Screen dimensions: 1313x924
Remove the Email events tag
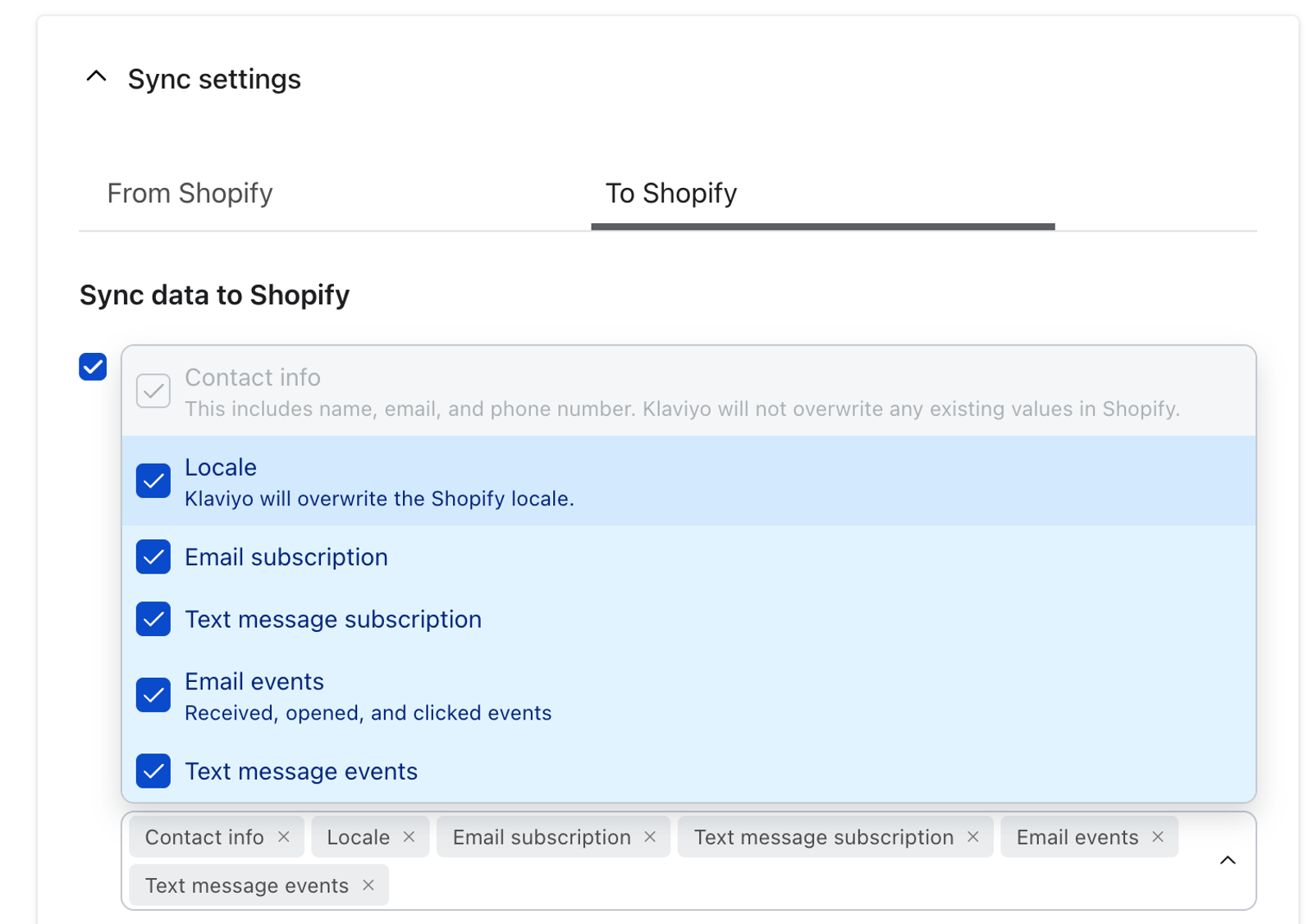(x=1158, y=836)
